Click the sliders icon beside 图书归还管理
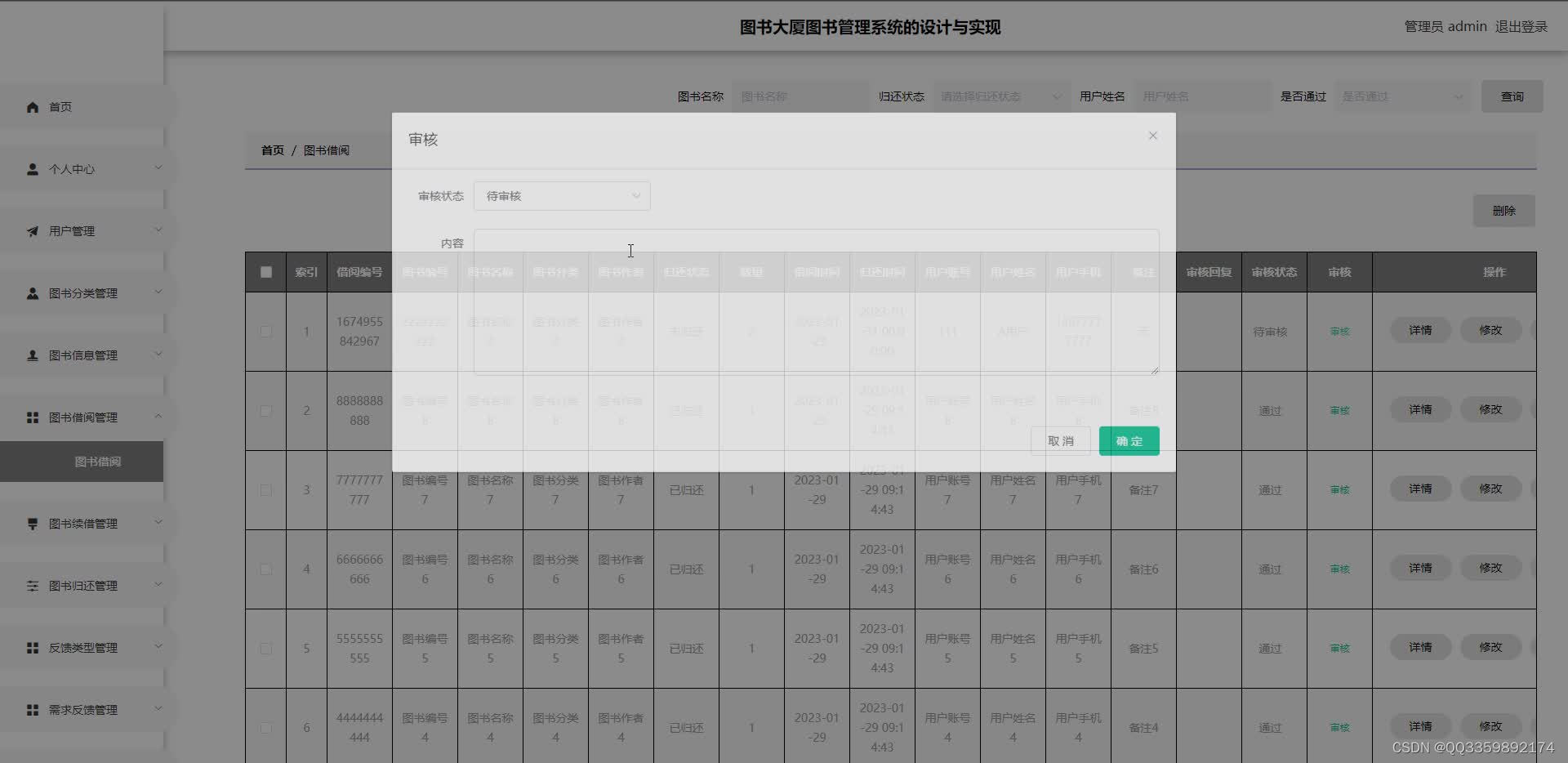This screenshot has height=763, width=1568. (x=33, y=586)
